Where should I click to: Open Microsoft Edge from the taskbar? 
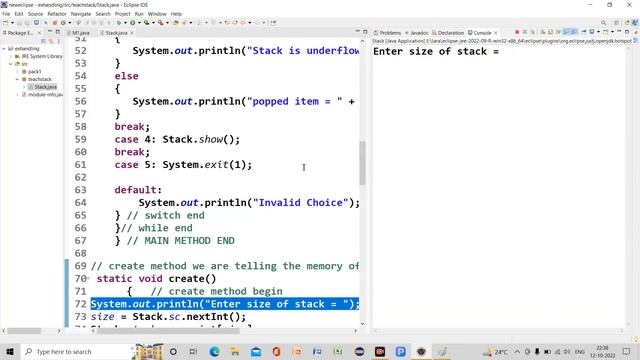pyautogui.click(x=214, y=351)
